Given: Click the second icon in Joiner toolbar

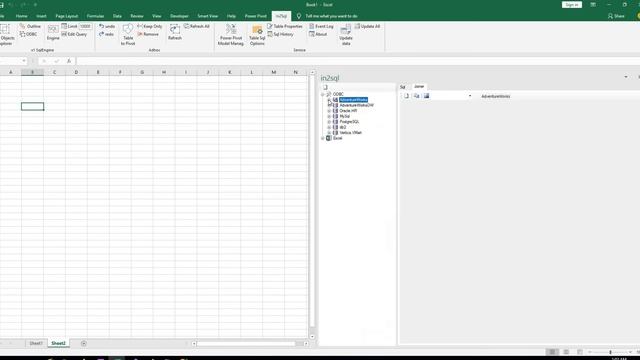Looking at the screenshot, I should 416,96.
